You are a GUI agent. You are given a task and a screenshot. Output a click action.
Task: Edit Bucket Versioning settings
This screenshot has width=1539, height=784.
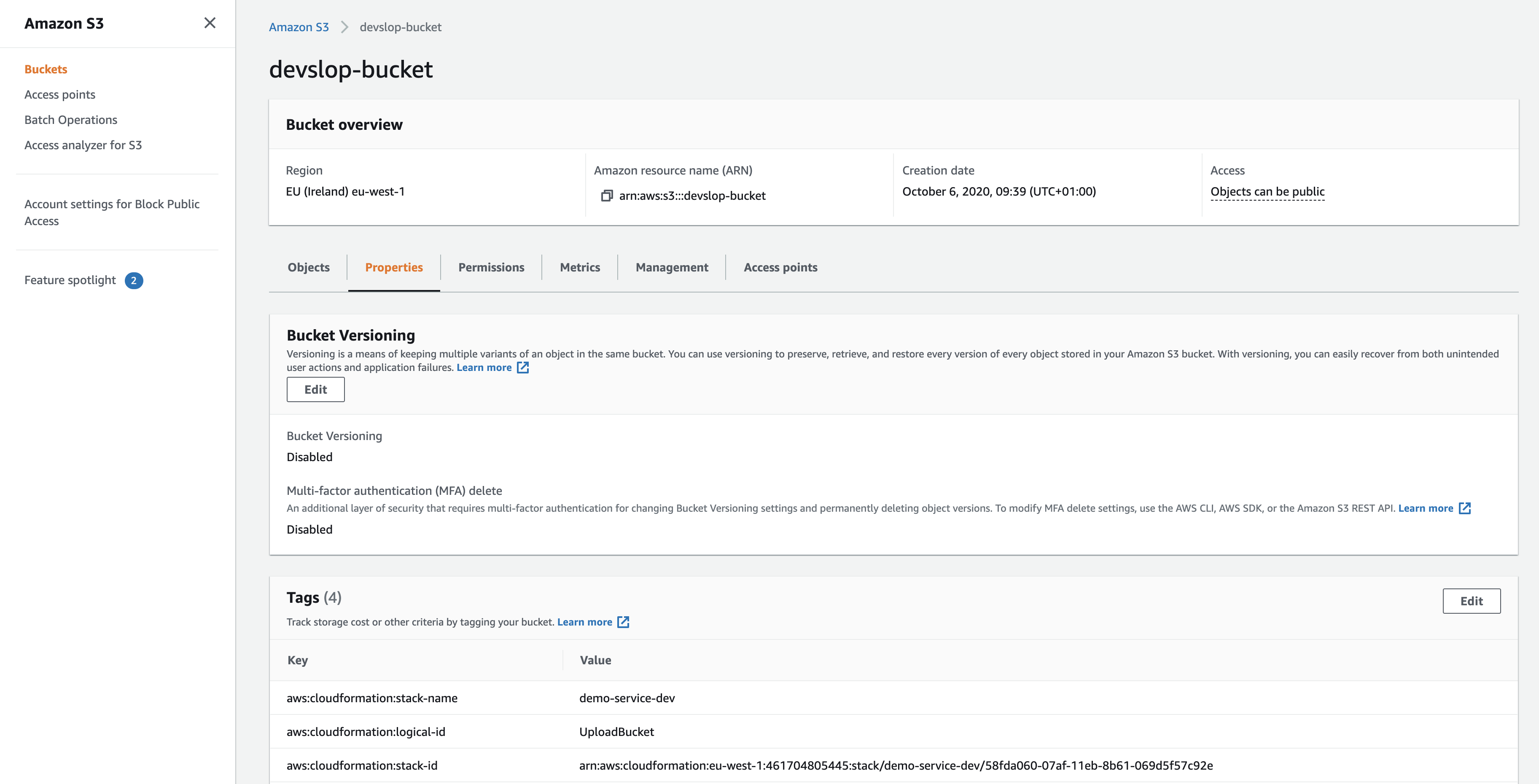click(x=315, y=389)
